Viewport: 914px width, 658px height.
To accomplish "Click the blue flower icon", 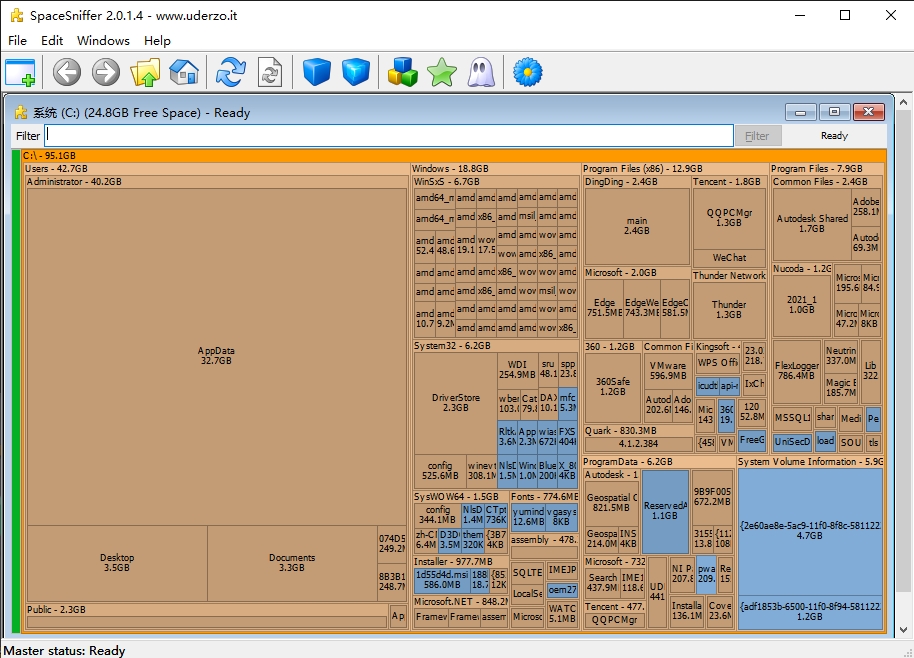I will point(527,72).
